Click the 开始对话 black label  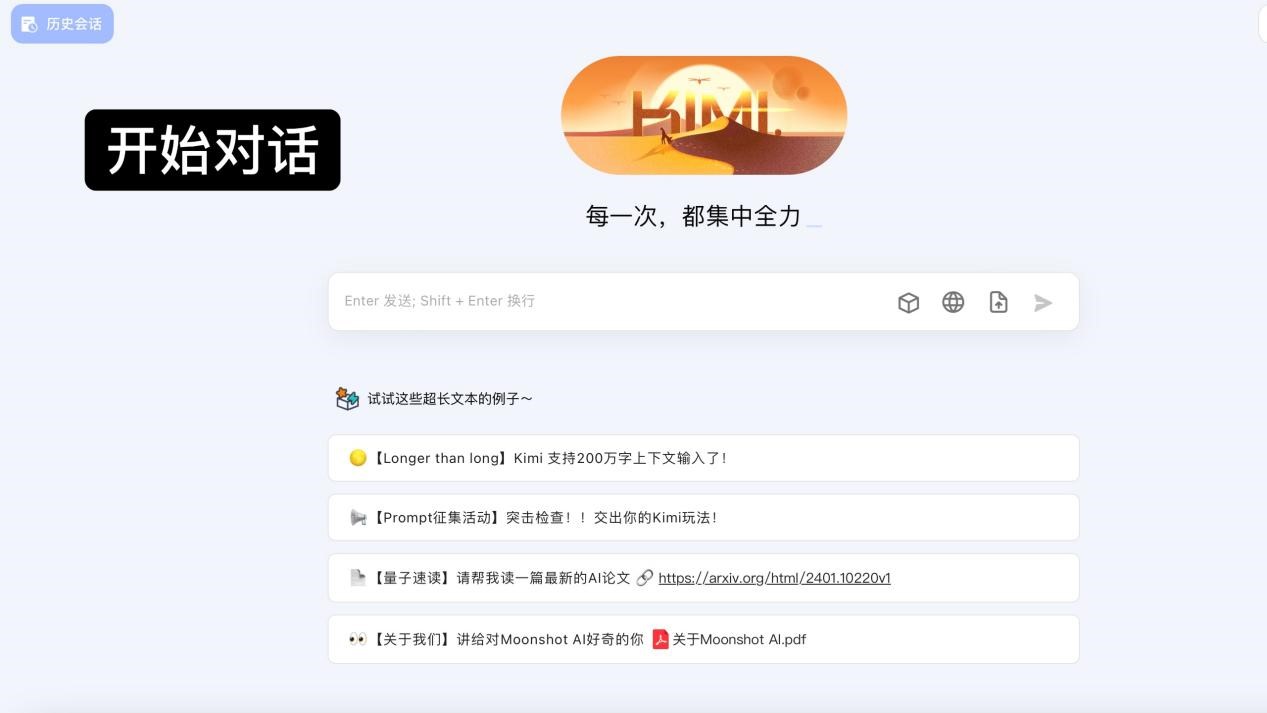[x=213, y=150]
